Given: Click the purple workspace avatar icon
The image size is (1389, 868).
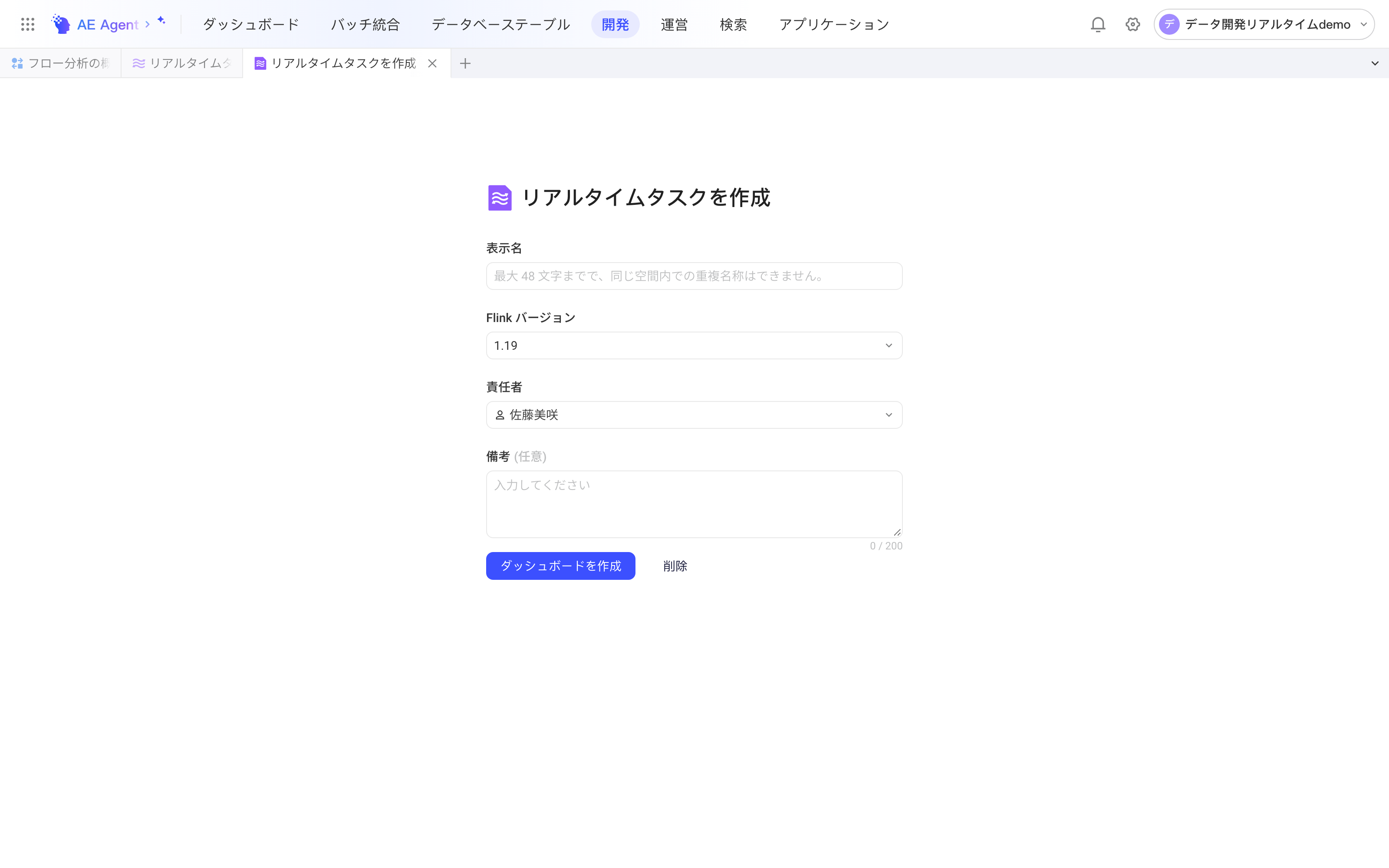Looking at the screenshot, I should point(1169,24).
